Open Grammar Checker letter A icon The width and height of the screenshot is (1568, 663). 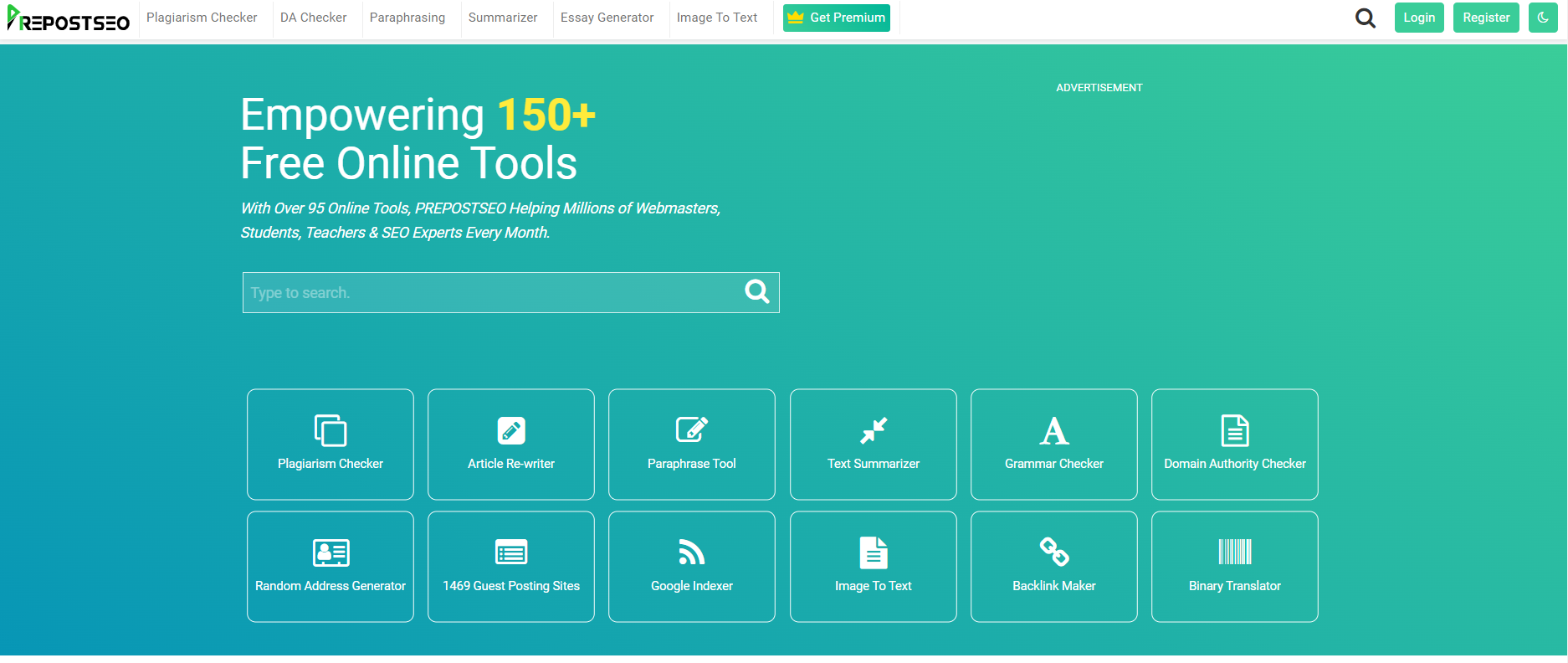point(1054,431)
